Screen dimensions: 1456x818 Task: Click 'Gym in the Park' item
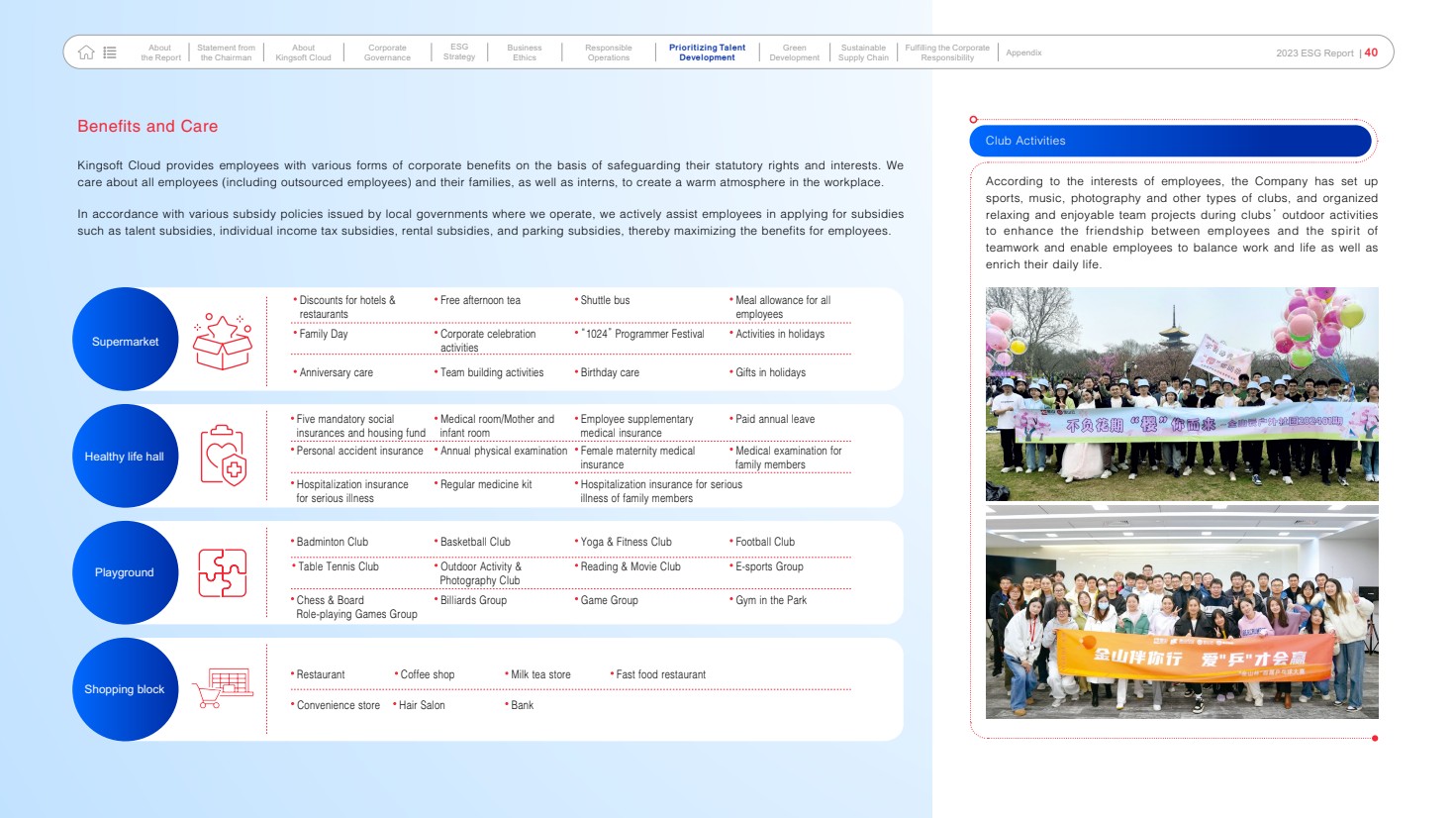click(x=771, y=600)
